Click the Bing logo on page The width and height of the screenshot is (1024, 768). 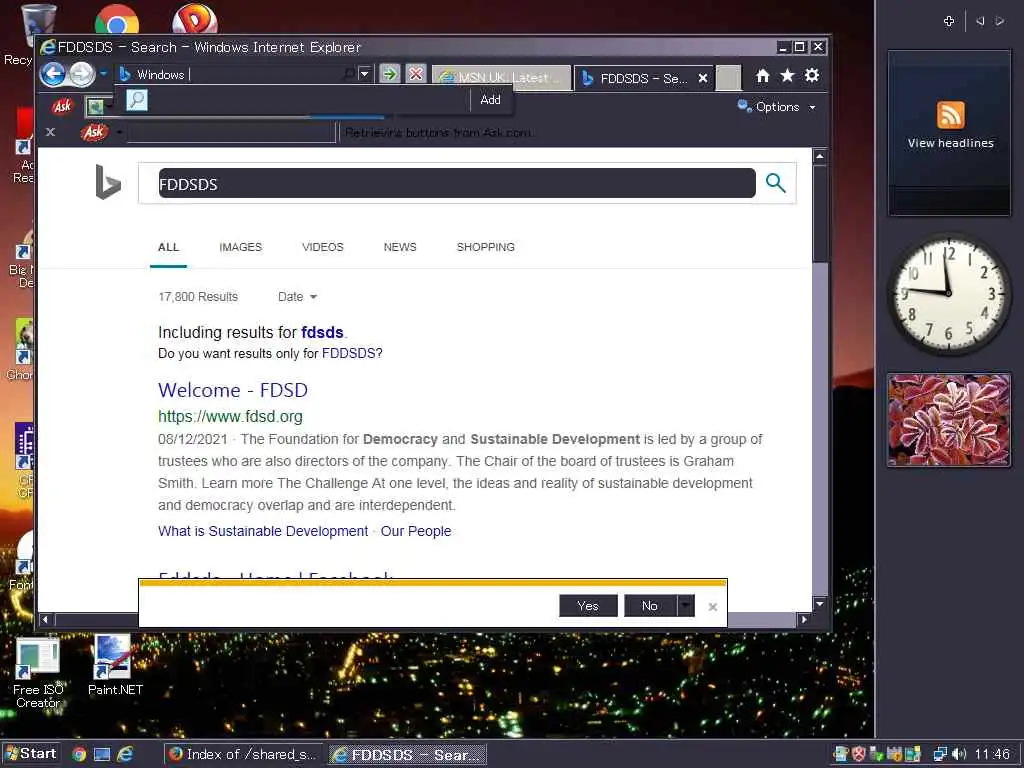pyautogui.click(x=108, y=182)
